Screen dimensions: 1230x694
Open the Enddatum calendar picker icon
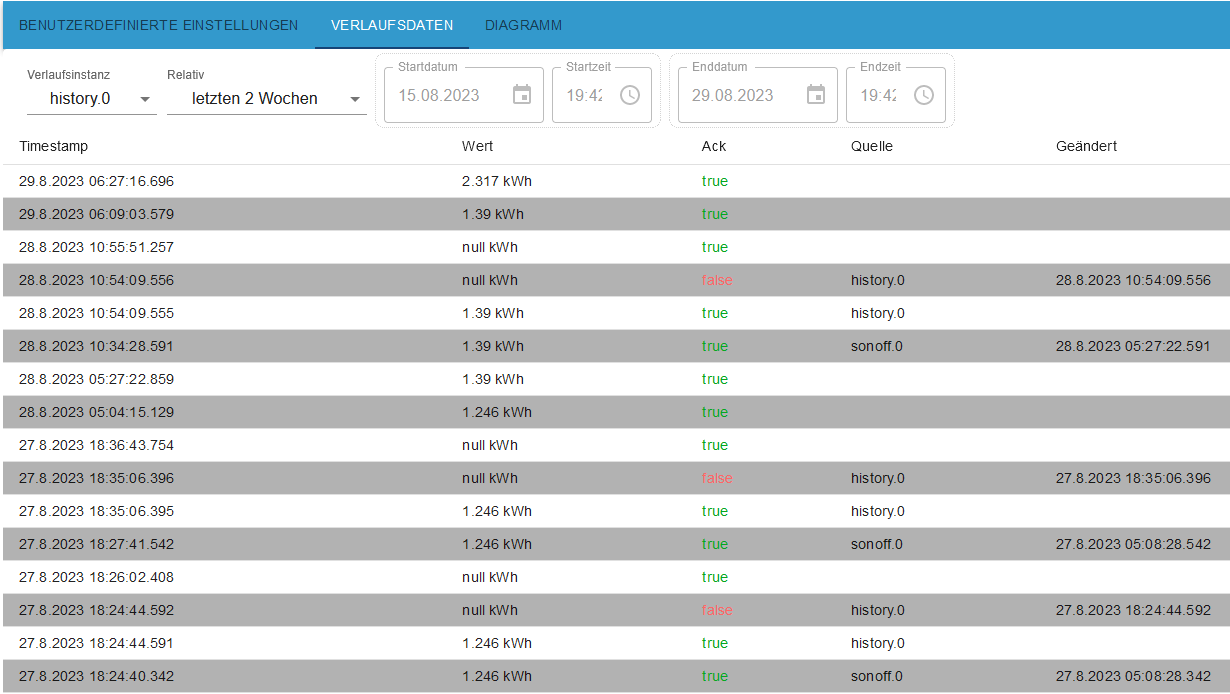(816, 95)
